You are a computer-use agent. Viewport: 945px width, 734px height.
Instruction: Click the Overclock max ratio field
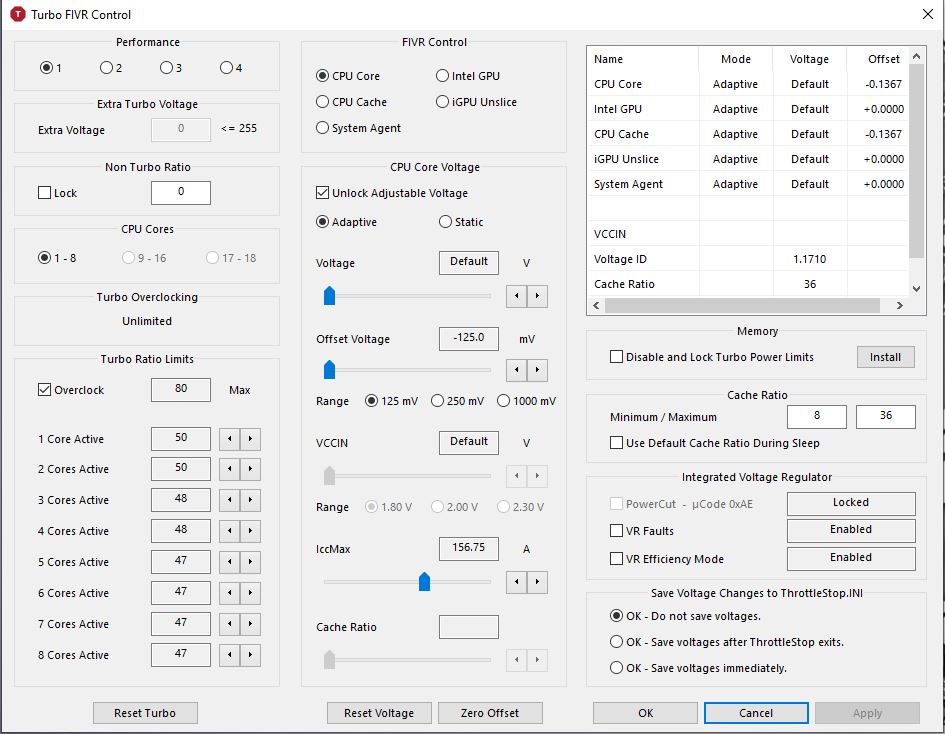pyautogui.click(x=181, y=390)
